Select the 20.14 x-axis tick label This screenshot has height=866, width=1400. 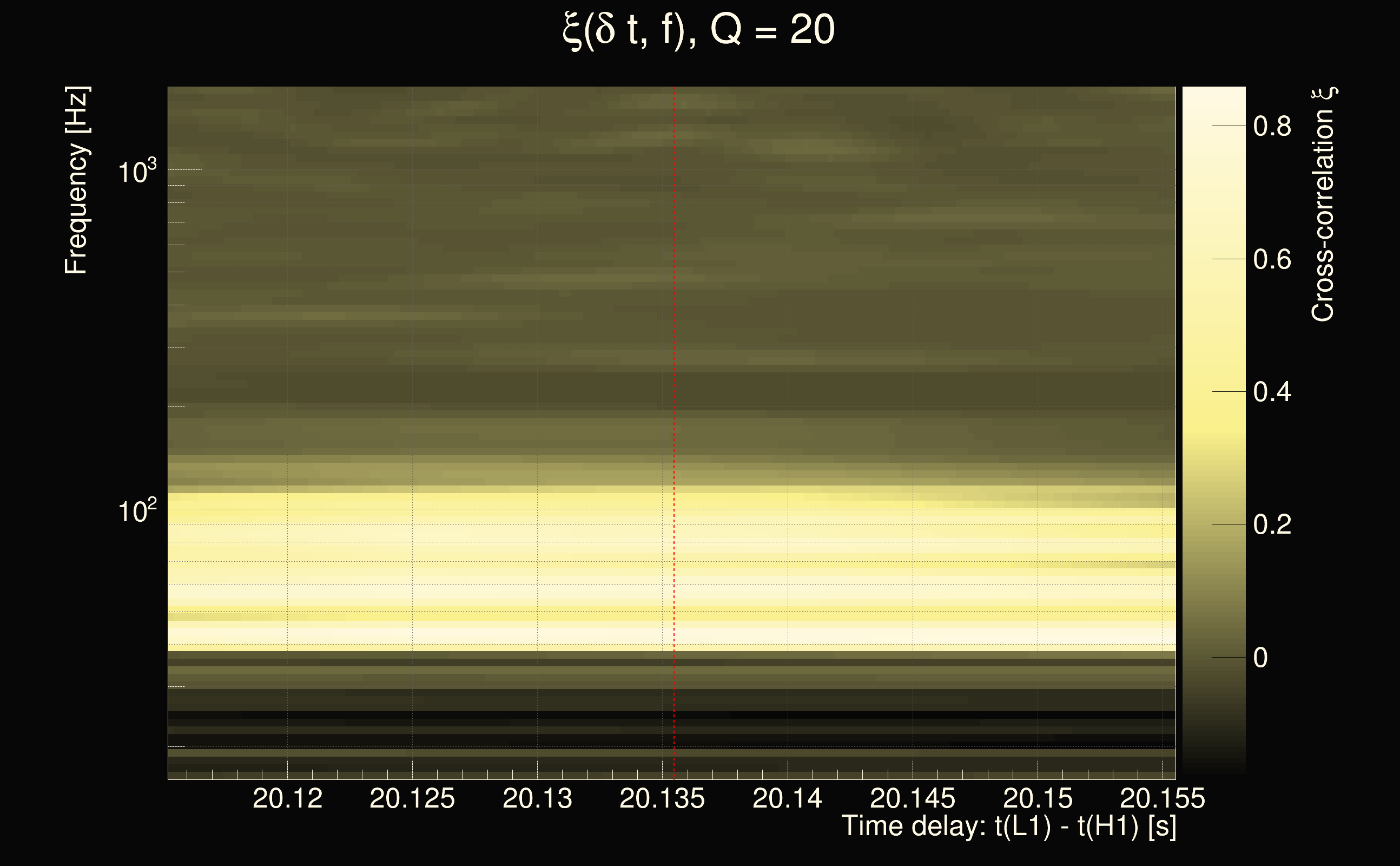(787, 798)
